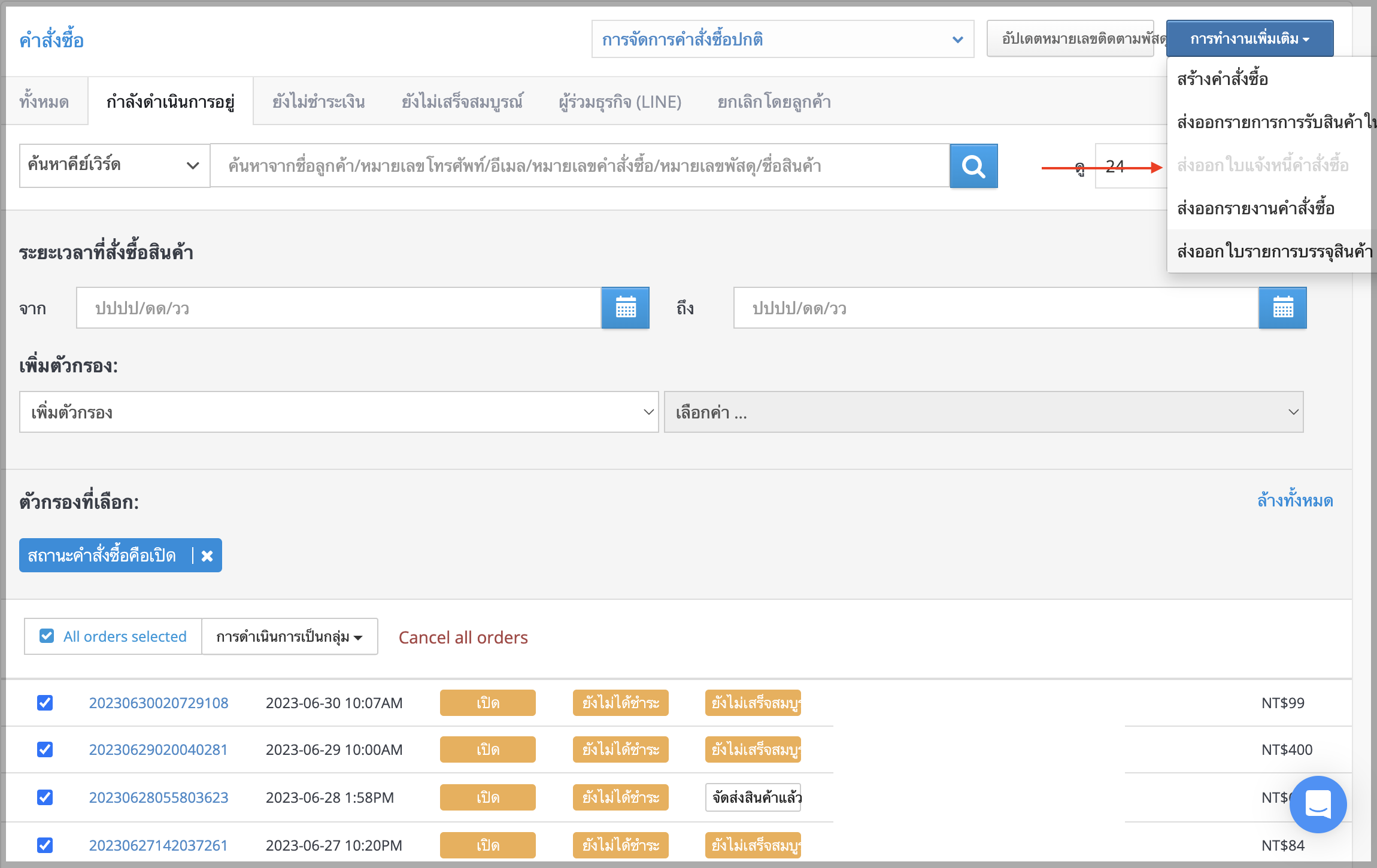Switch to the 'ยังไม่ชำระเงิน' tab
The height and width of the screenshot is (868, 1377).
coord(319,102)
